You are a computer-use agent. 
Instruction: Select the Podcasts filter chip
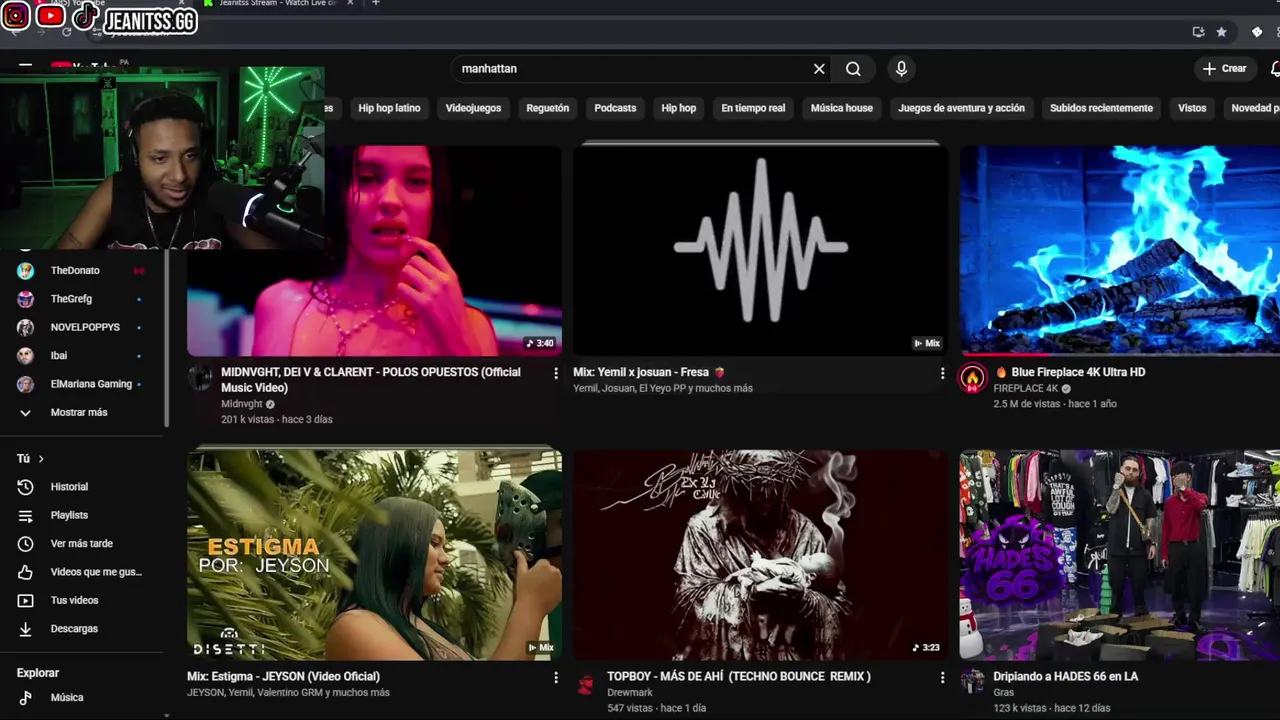[x=615, y=108]
